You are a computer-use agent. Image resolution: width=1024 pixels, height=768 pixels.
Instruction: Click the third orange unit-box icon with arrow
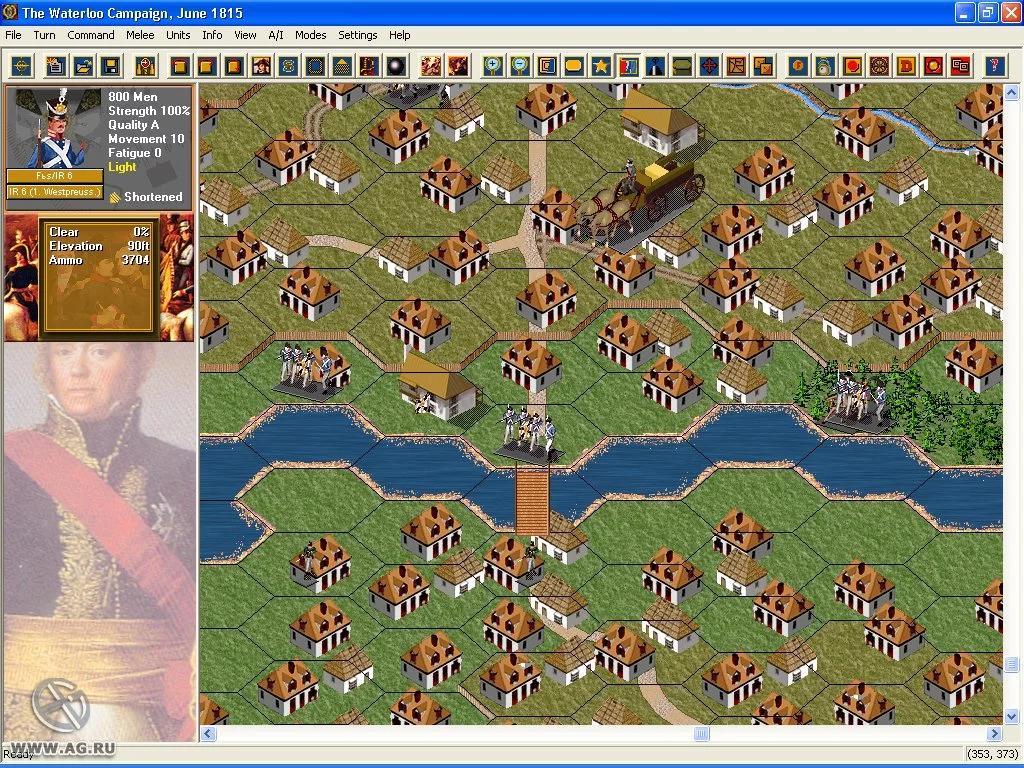point(234,66)
